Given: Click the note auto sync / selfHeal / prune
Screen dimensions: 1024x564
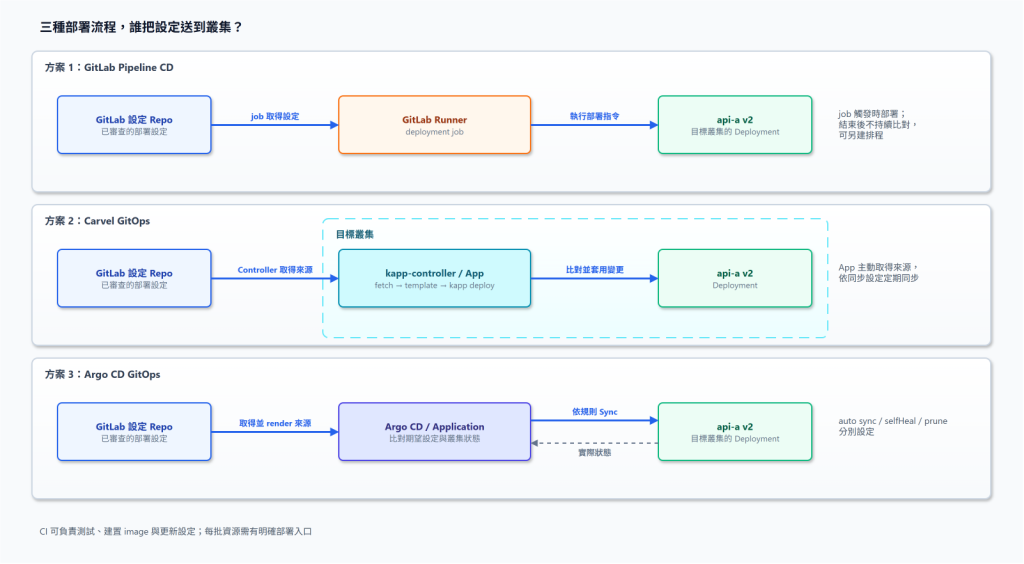Looking at the screenshot, I should pyautogui.click(x=893, y=426).
